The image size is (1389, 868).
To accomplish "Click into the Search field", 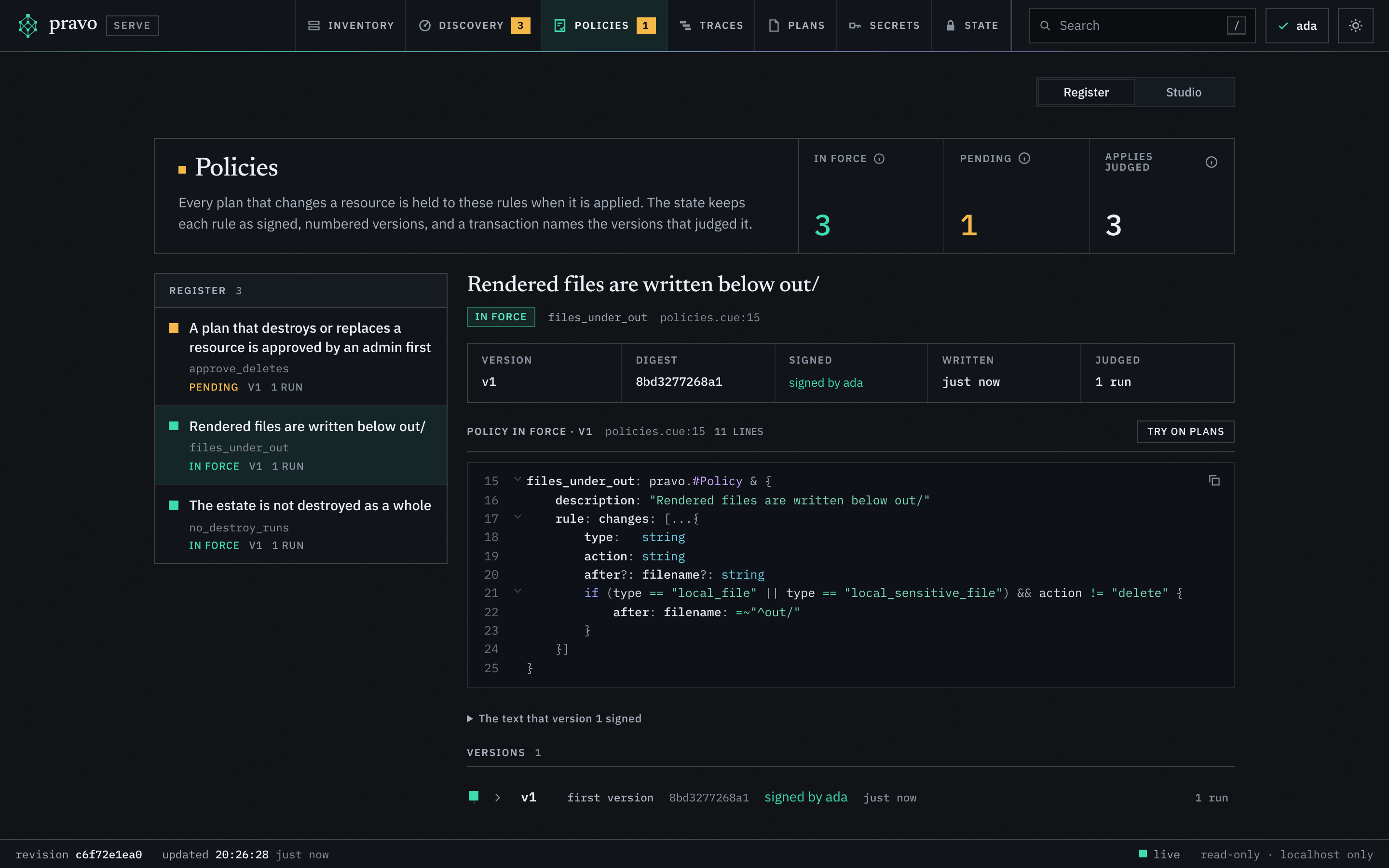I will click(x=1142, y=26).
